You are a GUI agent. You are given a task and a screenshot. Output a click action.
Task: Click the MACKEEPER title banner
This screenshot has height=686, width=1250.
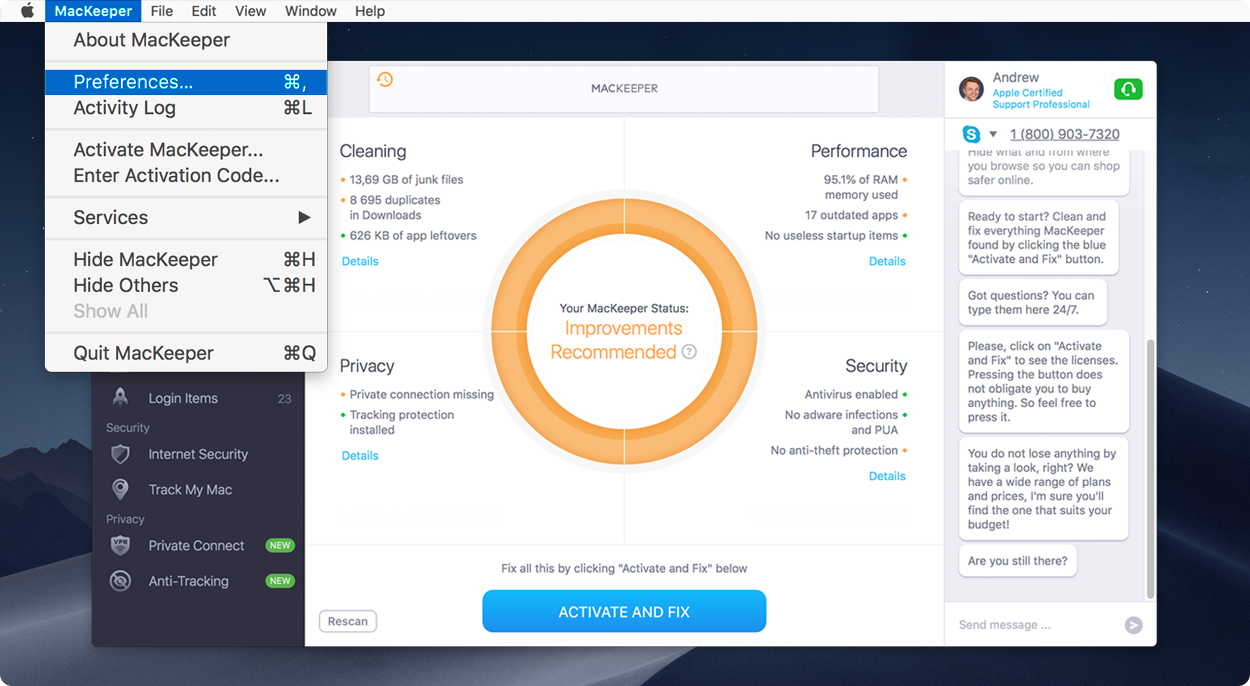click(x=624, y=89)
